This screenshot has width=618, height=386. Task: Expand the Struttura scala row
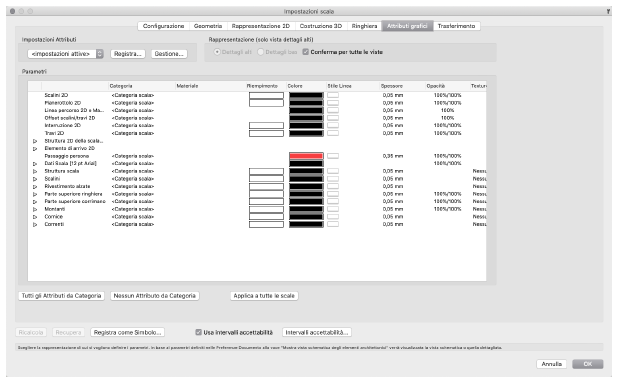(x=35, y=172)
